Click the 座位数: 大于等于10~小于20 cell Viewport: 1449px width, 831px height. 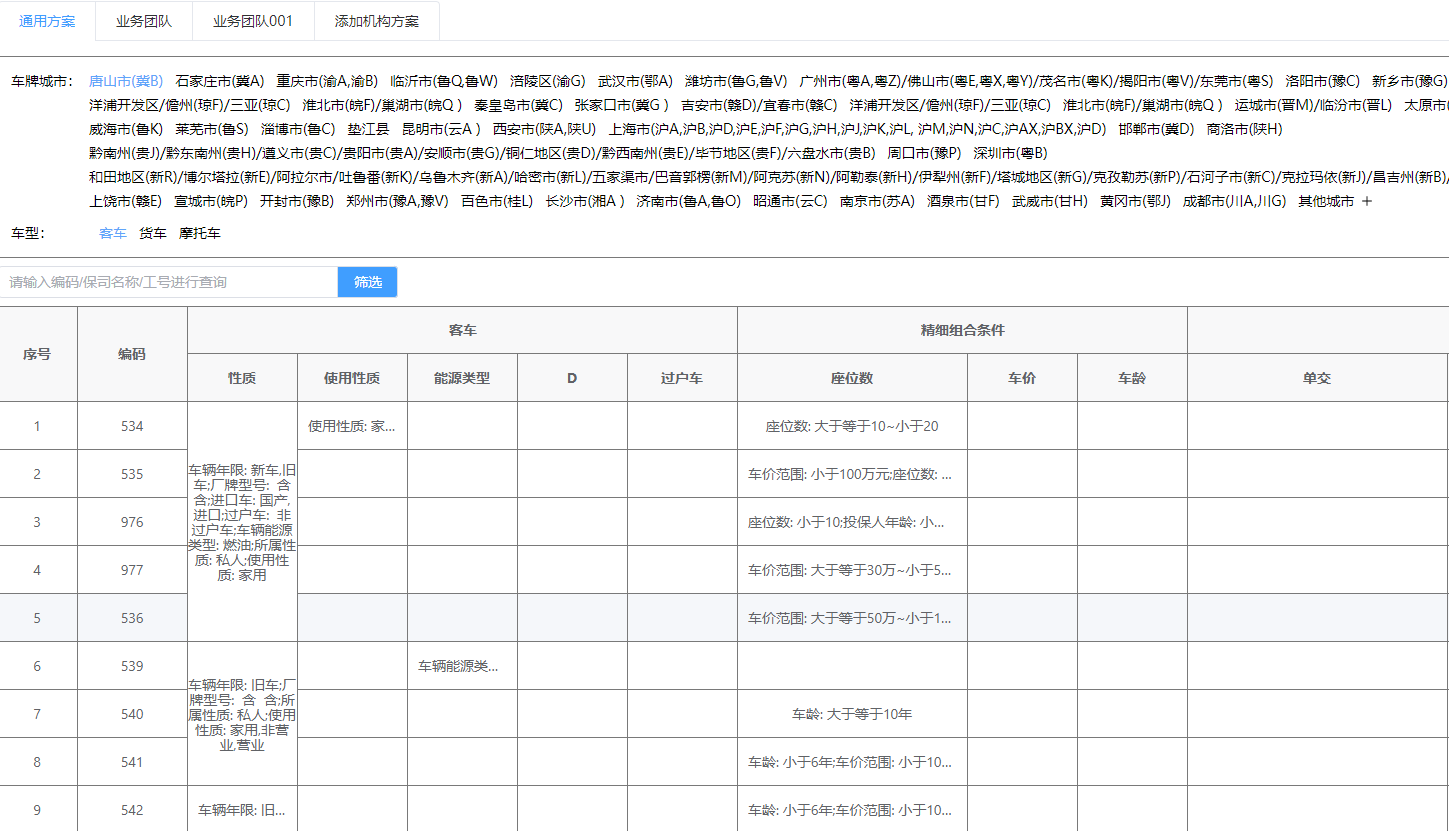point(852,426)
